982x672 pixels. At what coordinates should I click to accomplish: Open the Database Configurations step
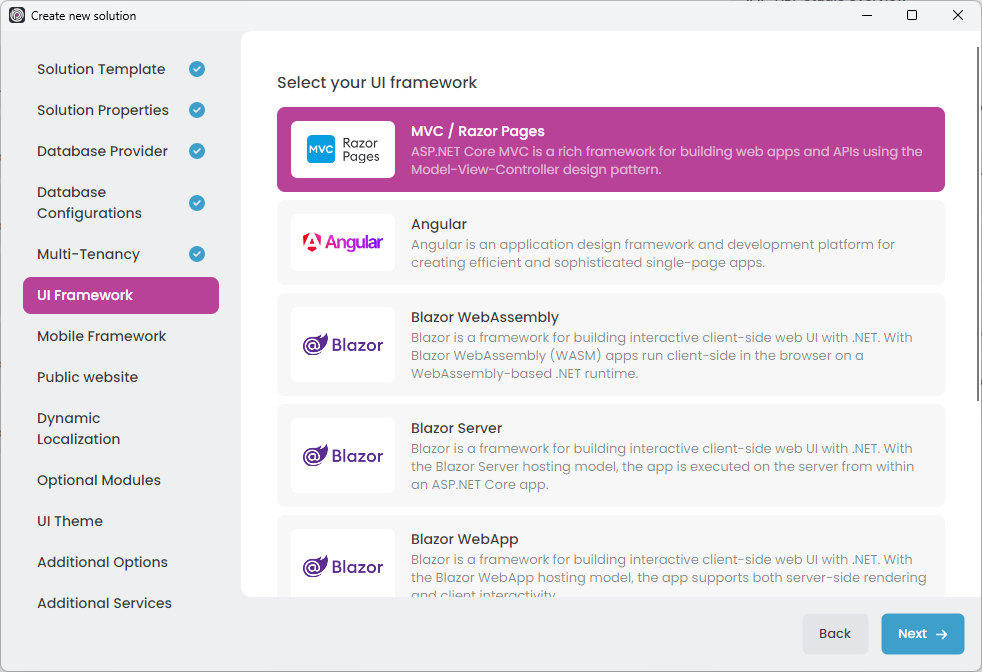(121, 203)
